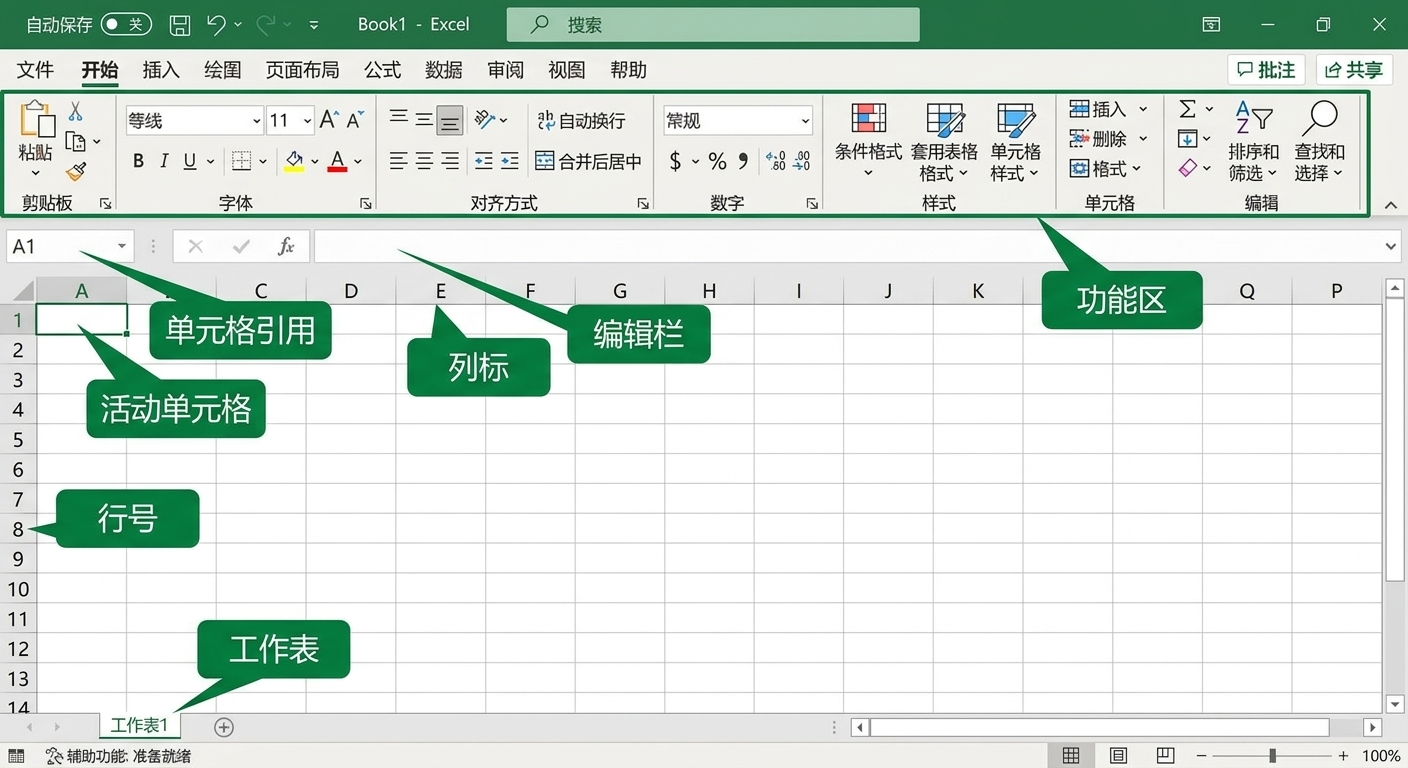Open the 文件 menu
The height and width of the screenshot is (768, 1408).
point(35,70)
